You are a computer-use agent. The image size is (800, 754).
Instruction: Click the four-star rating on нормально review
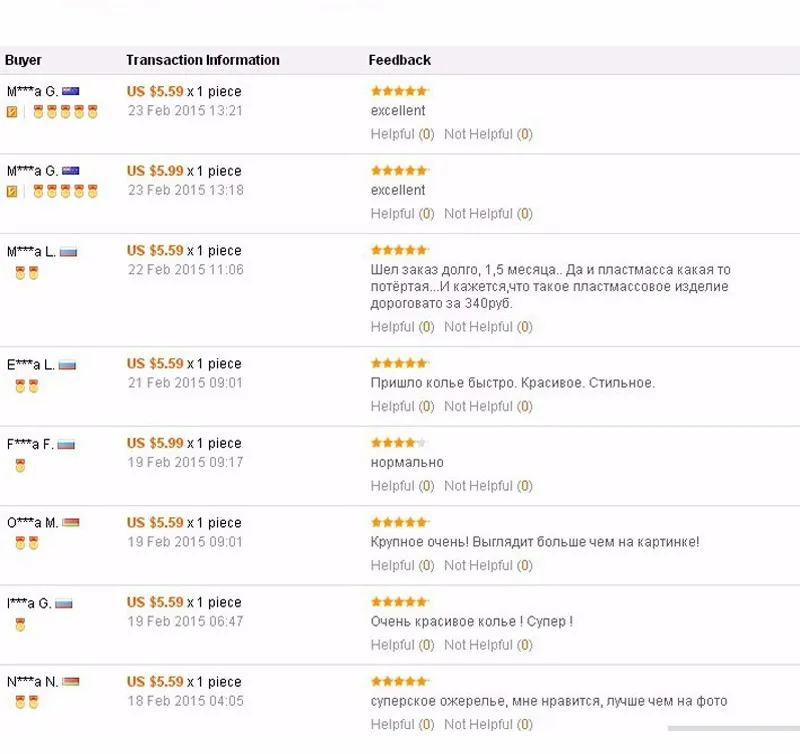click(x=398, y=443)
